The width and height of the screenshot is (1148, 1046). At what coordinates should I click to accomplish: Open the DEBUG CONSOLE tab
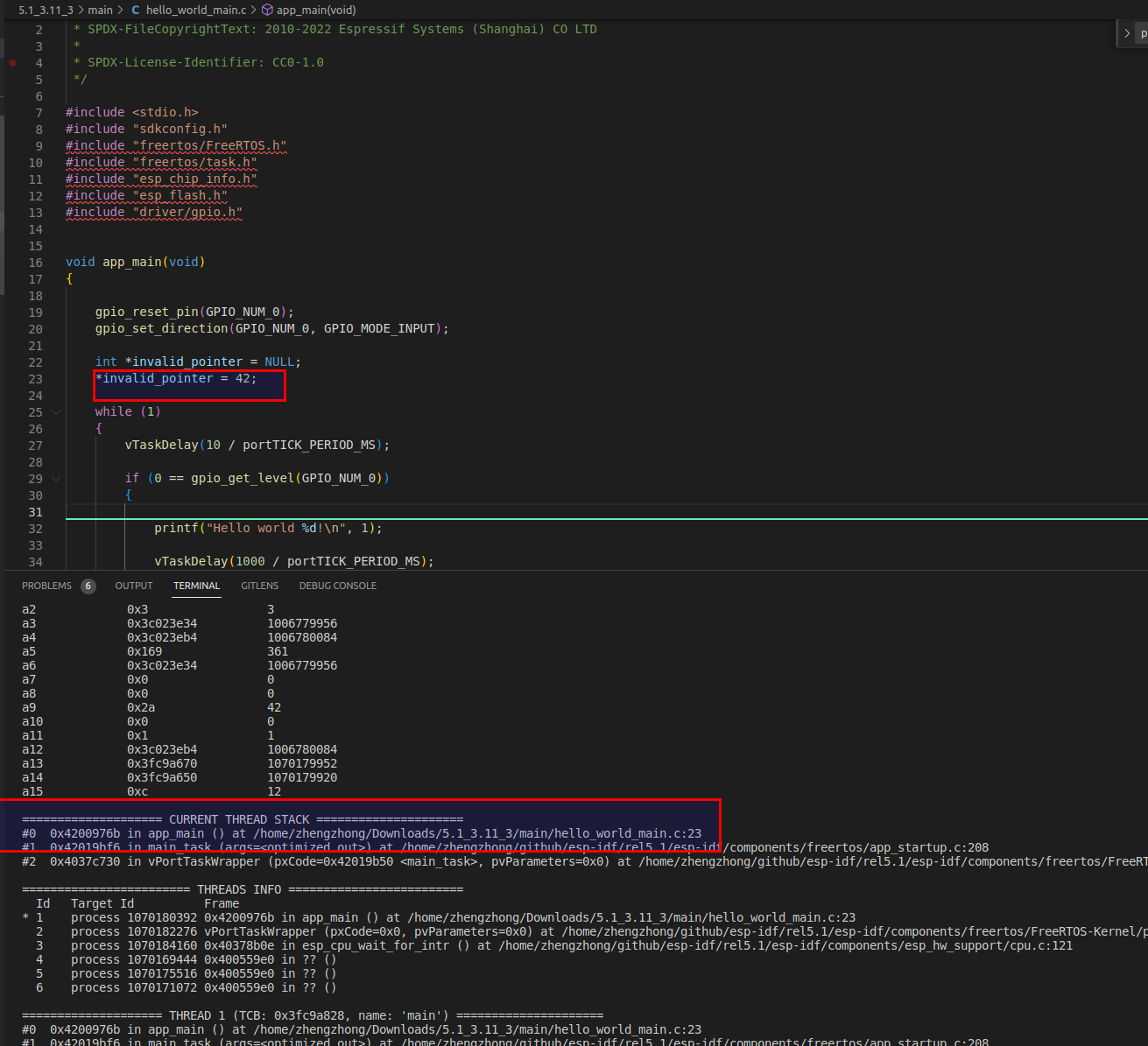[338, 586]
